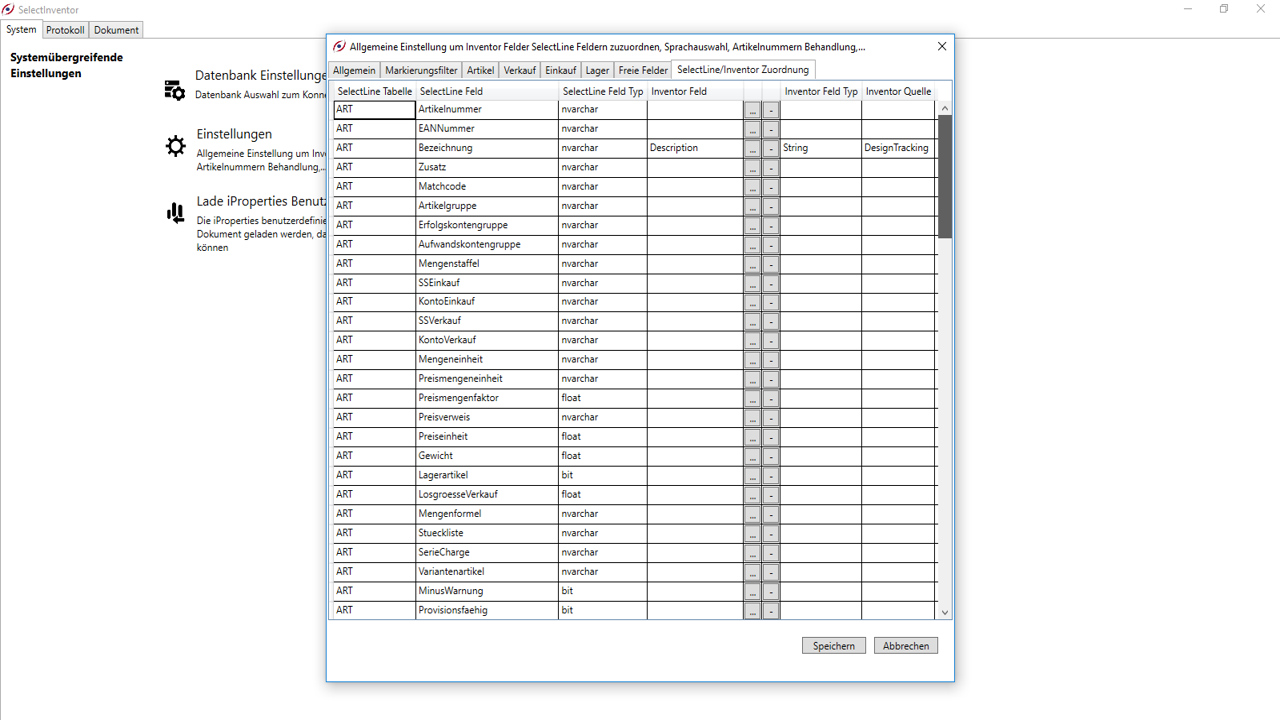Screen dimensions: 1280x720
Task: Go to the Verkauf tab
Action: point(520,71)
